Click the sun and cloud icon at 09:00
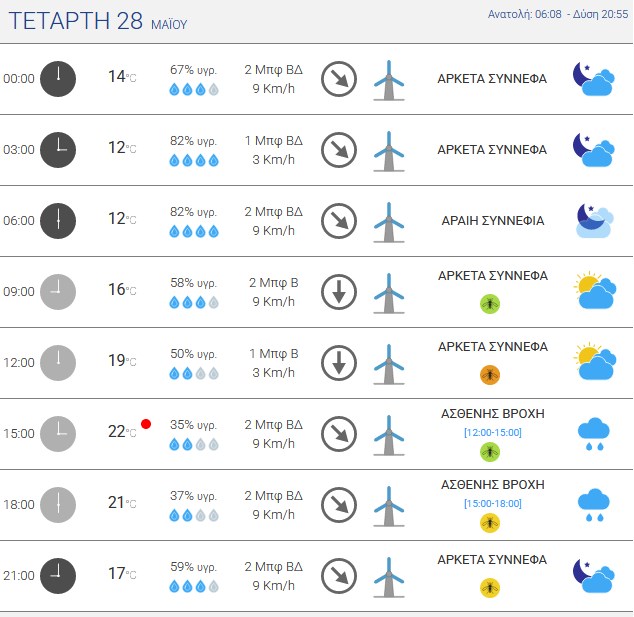This screenshot has height=617, width=634. click(595, 290)
